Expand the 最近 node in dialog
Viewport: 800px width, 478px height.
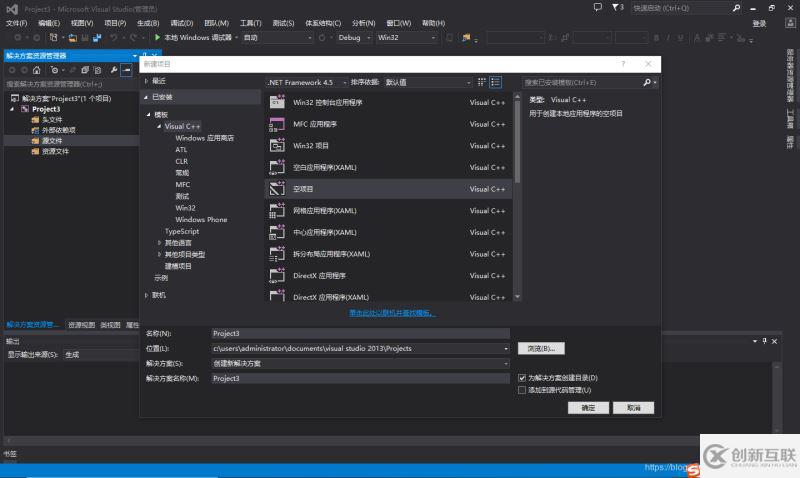pyautogui.click(x=146, y=81)
